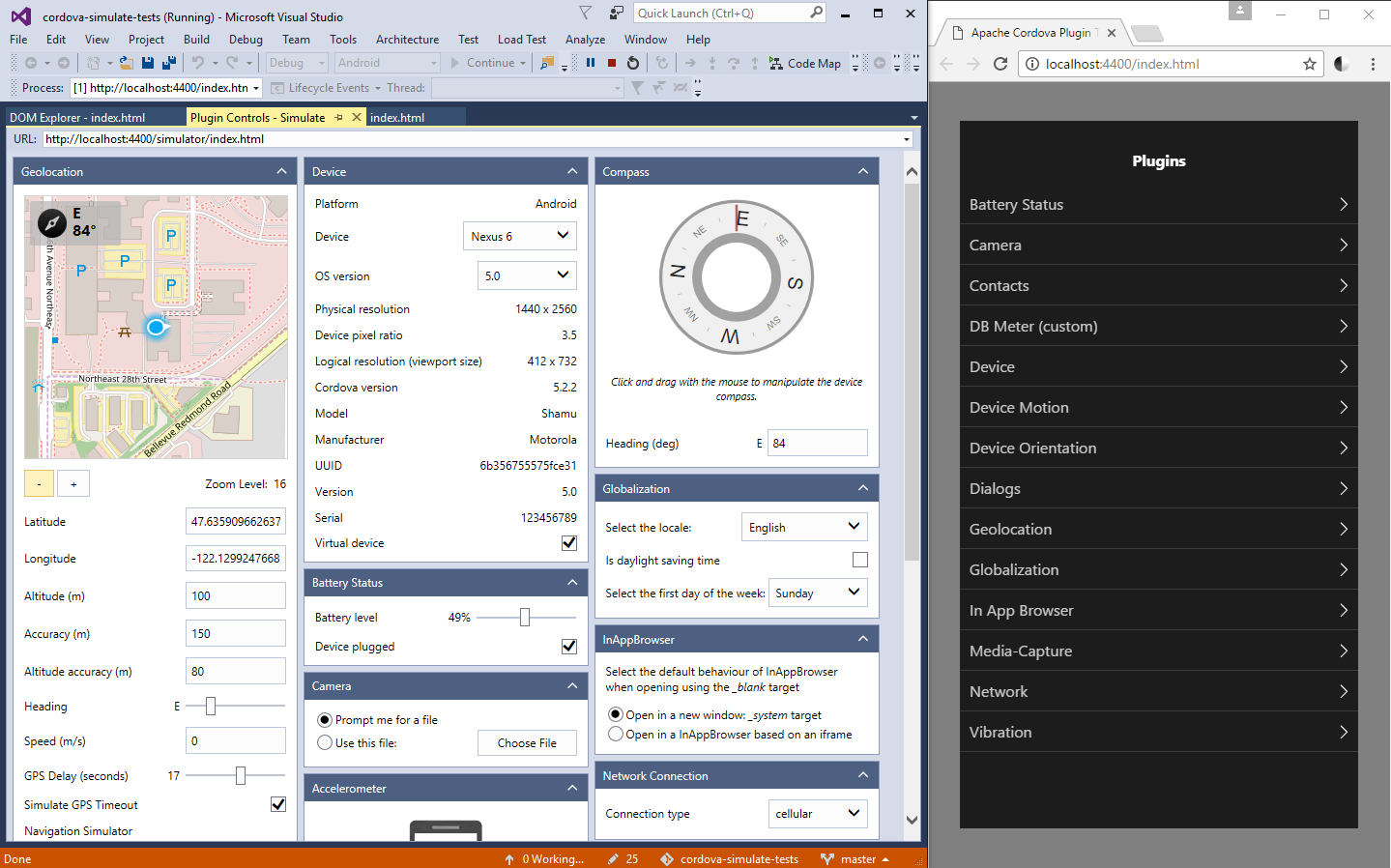
Task: Click the Battery level slider handle
Action: 525,617
